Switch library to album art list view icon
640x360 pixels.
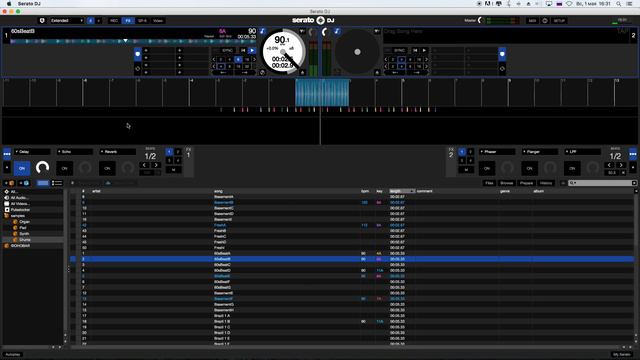(x=57, y=183)
